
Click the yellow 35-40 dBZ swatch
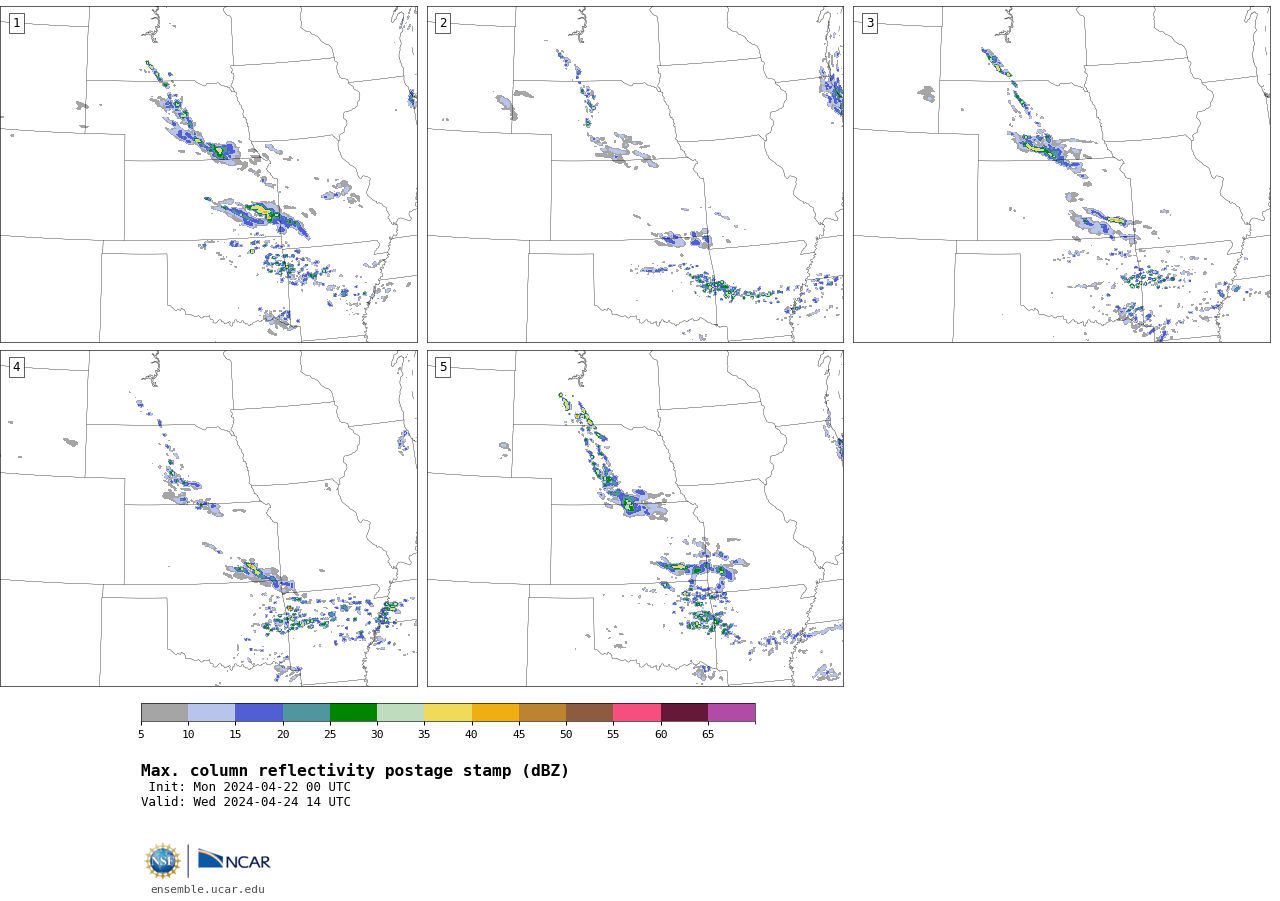click(448, 713)
